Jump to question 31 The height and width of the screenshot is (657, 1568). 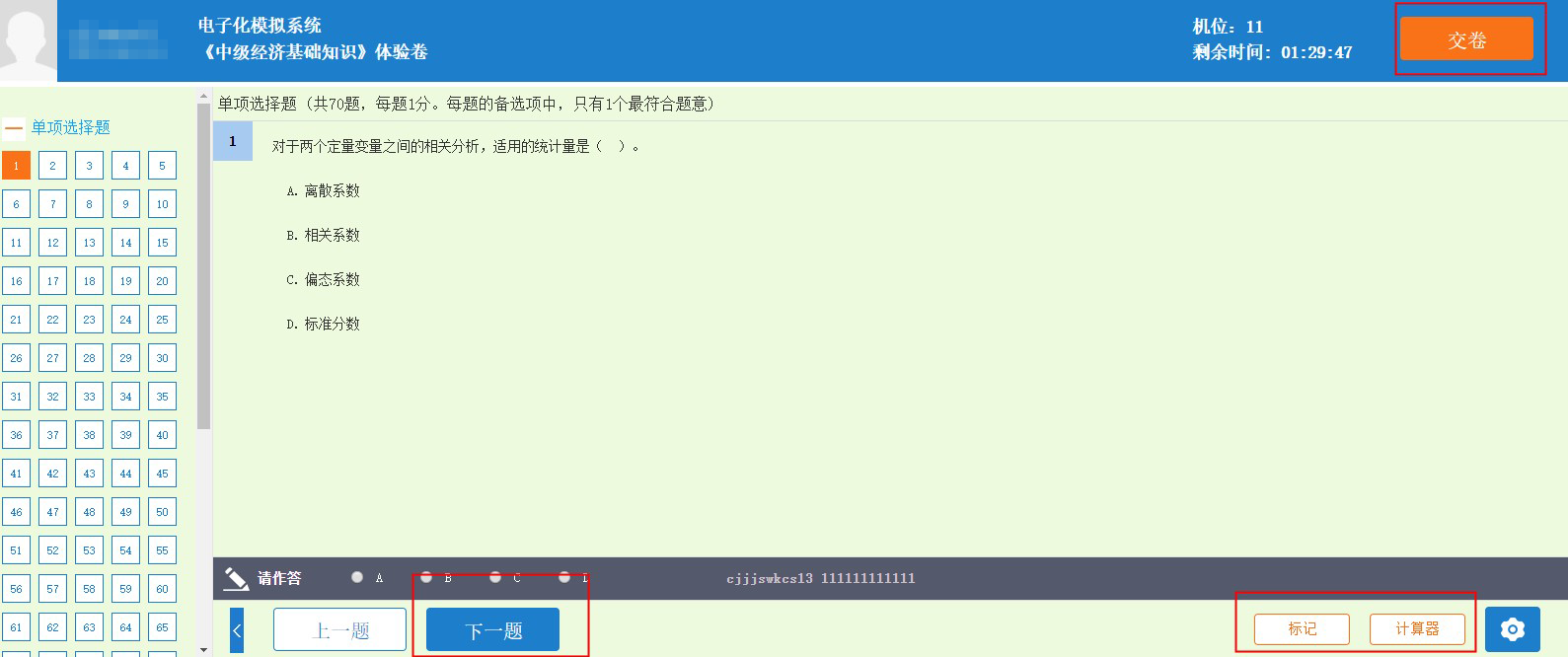pyautogui.click(x=16, y=397)
